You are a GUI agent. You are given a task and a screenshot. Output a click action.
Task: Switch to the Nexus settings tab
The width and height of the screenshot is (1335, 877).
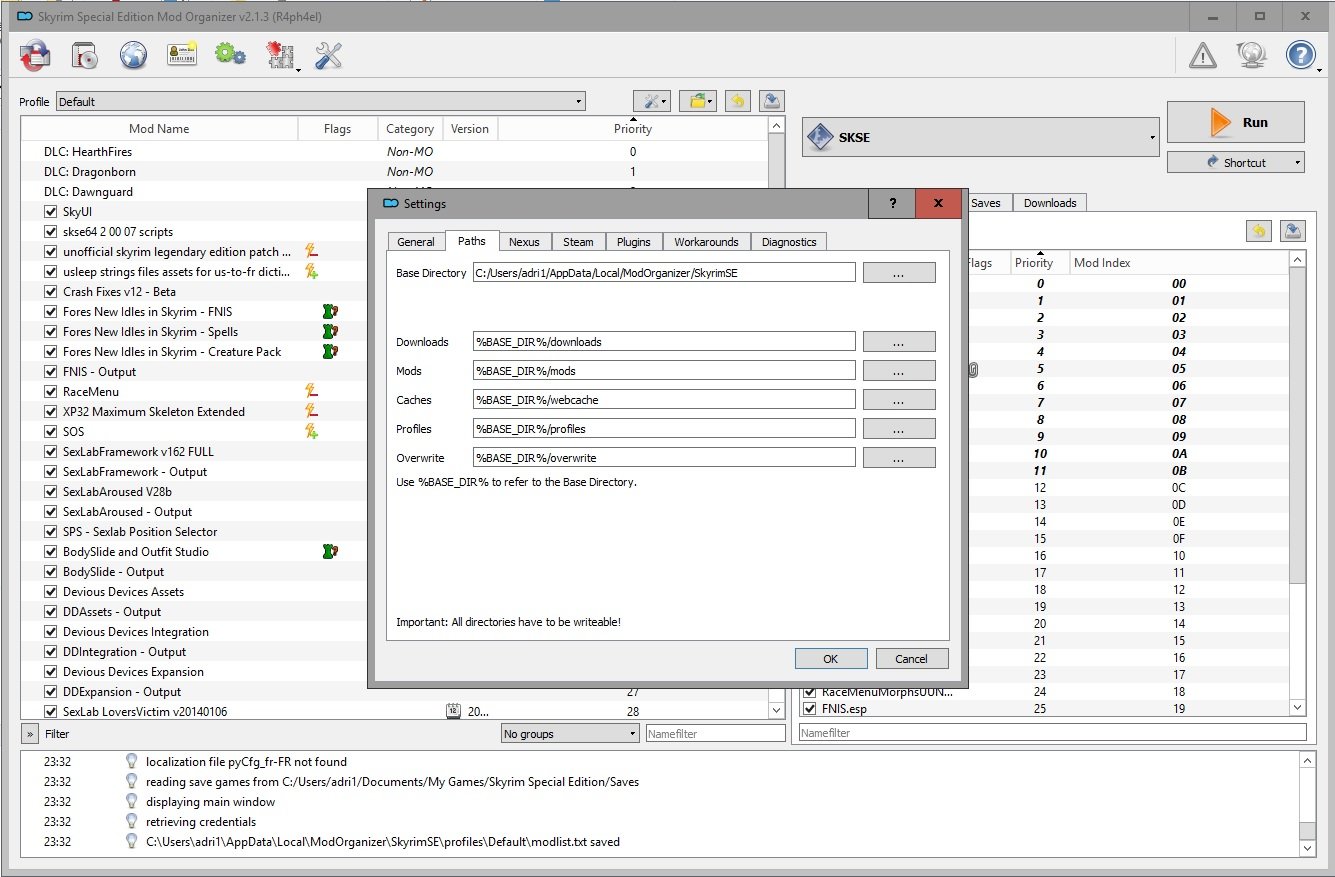click(524, 242)
